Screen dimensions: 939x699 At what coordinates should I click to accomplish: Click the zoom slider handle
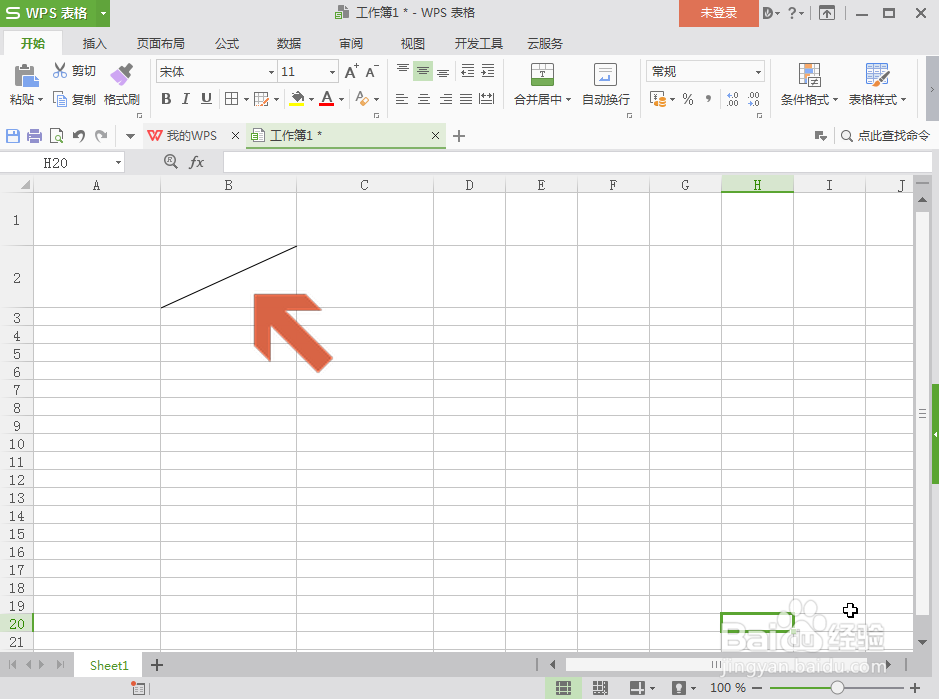coord(837,688)
